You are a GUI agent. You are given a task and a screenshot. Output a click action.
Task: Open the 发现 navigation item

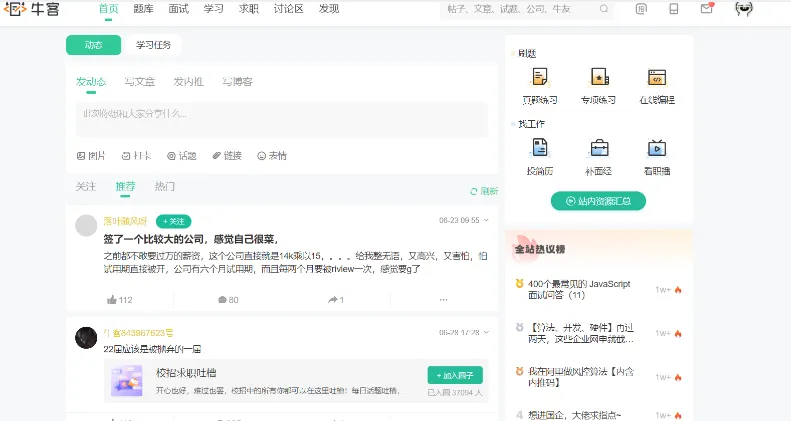[329, 9]
